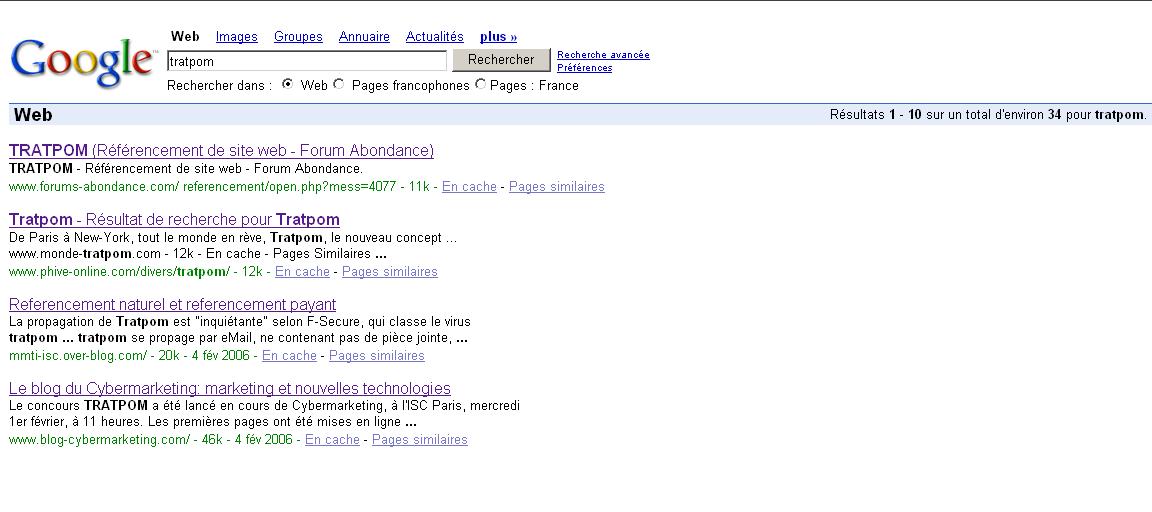Open Pages similaires for mmti-isc.over-blog result
Viewport: 1152px width, 512px height.
377,356
